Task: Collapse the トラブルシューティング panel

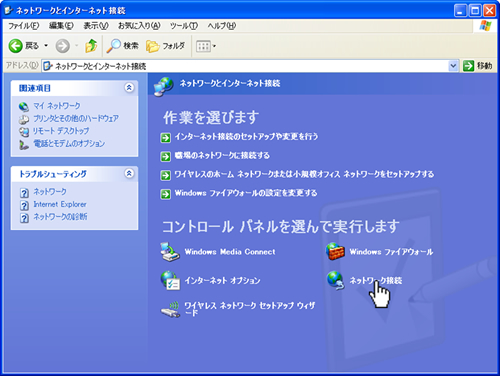Action: 129,173
